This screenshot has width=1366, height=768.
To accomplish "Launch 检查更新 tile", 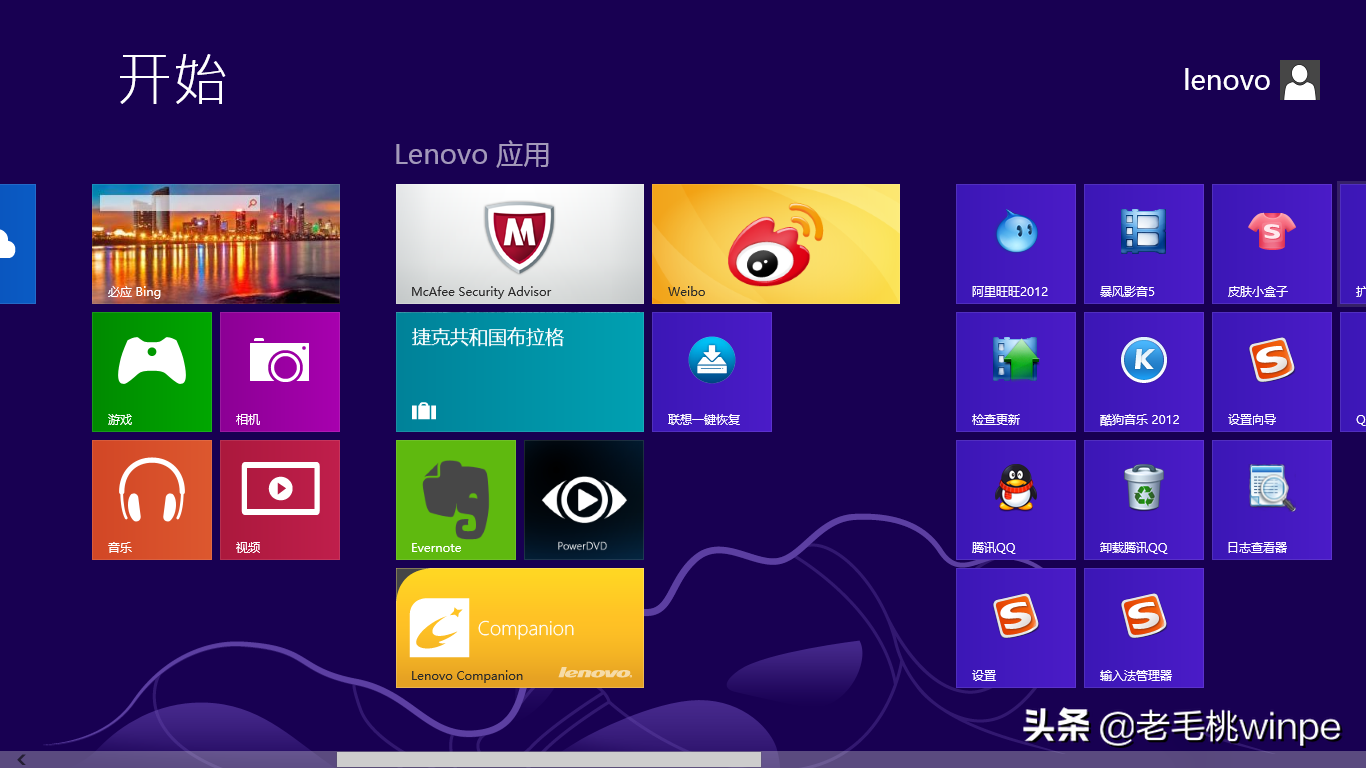I will (x=1016, y=372).
